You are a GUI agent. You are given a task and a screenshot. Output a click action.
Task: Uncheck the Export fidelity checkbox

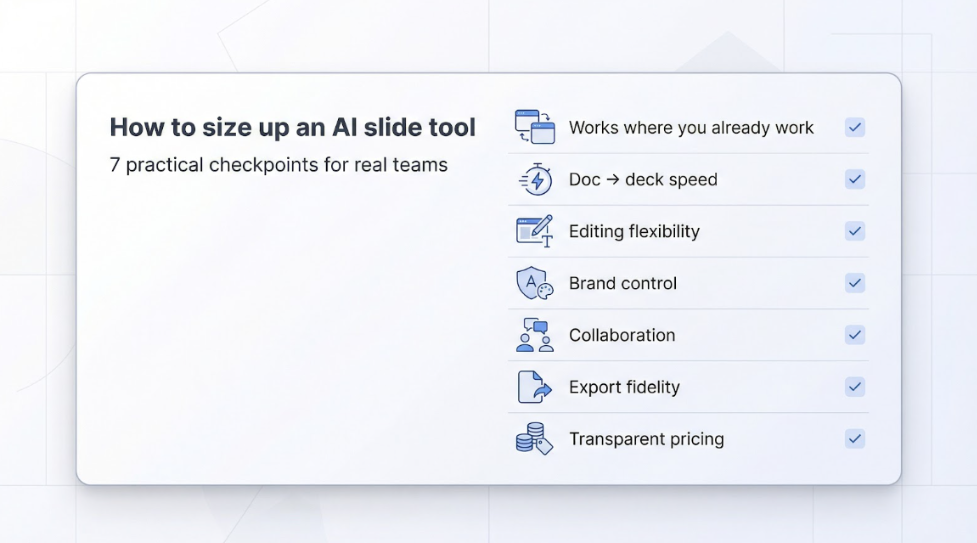pos(855,387)
